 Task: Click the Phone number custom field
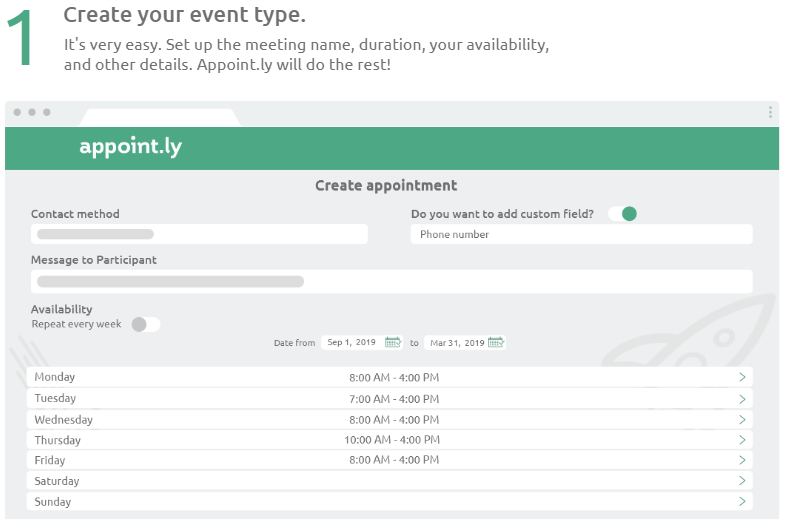(581, 234)
